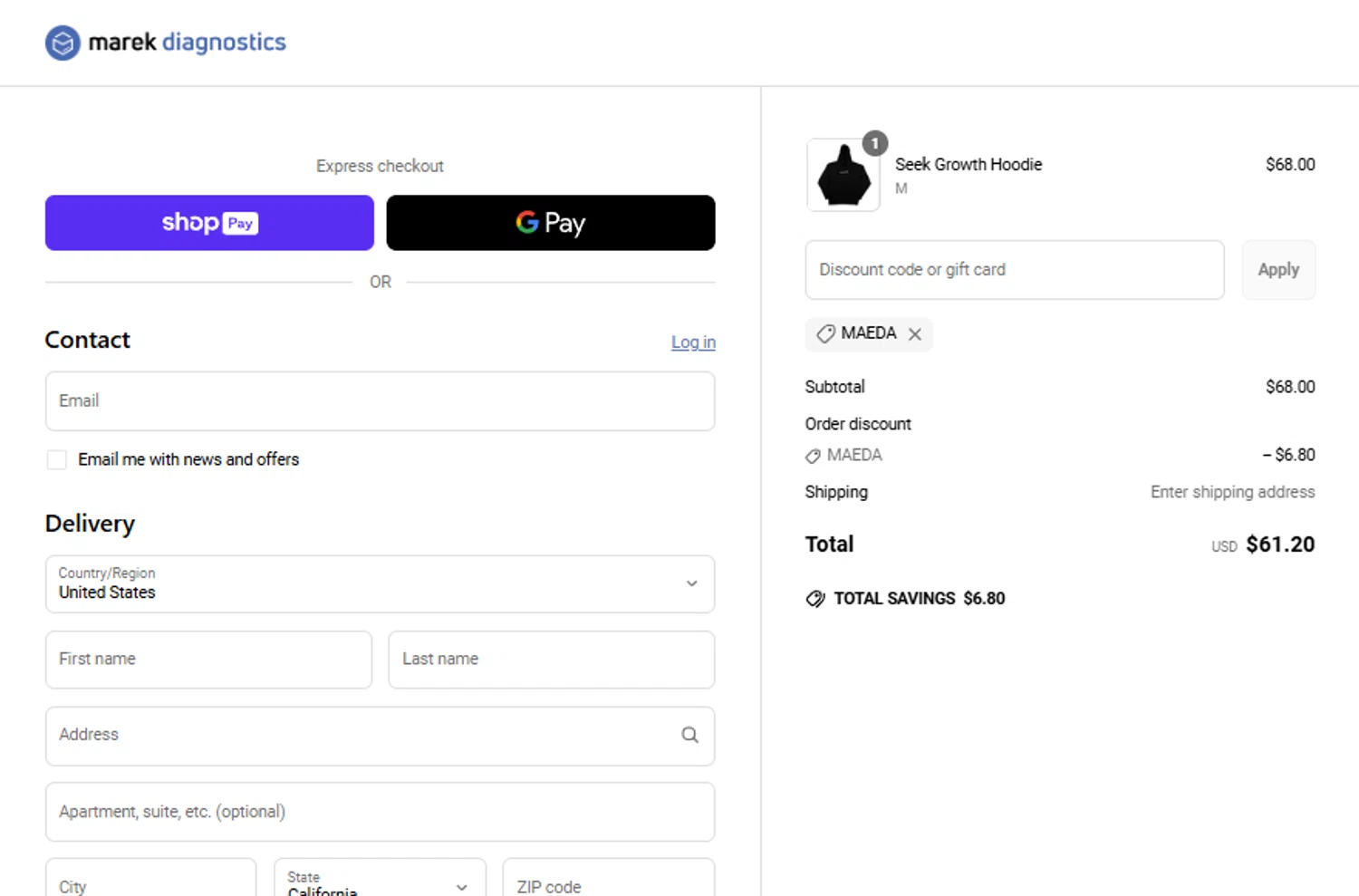Click the Total Savings tag icon
This screenshot has height=896, width=1359.
tap(815, 599)
